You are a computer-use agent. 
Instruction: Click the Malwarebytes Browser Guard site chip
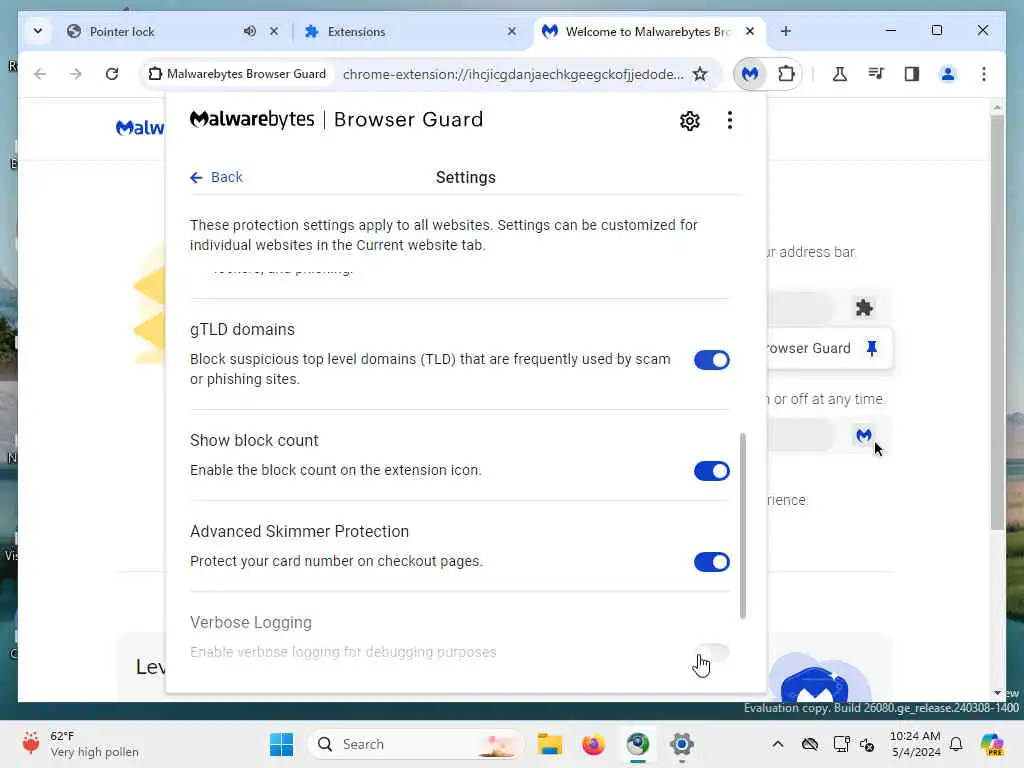point(238,74)
